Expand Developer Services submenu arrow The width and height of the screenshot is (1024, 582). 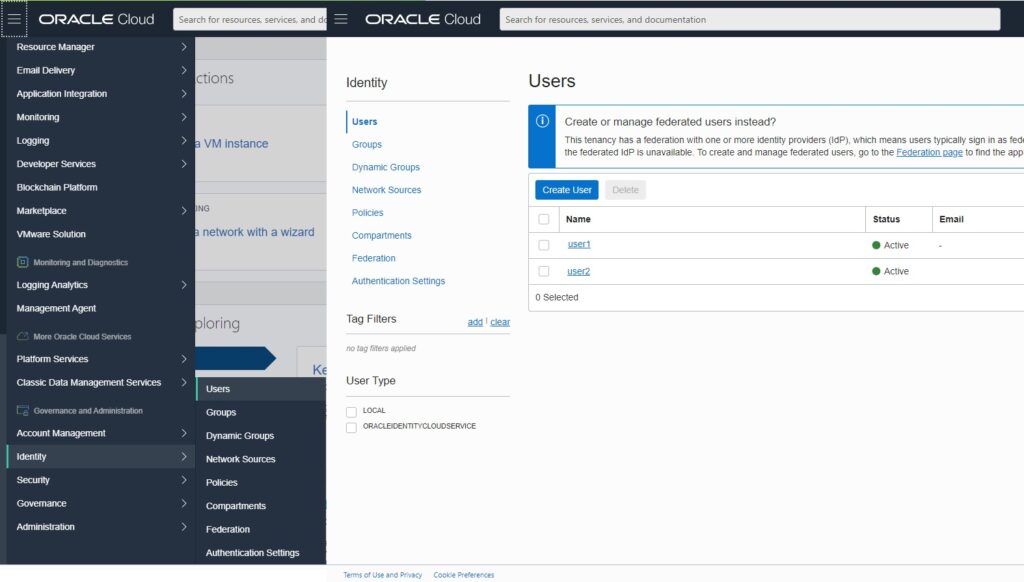[x=184, y=164]
